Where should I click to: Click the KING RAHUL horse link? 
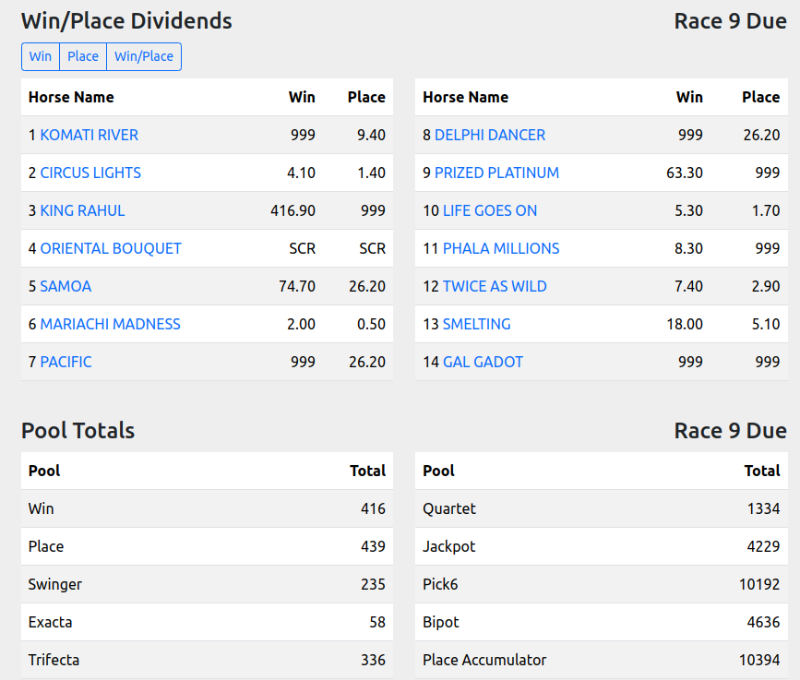(x=82, y=211)
